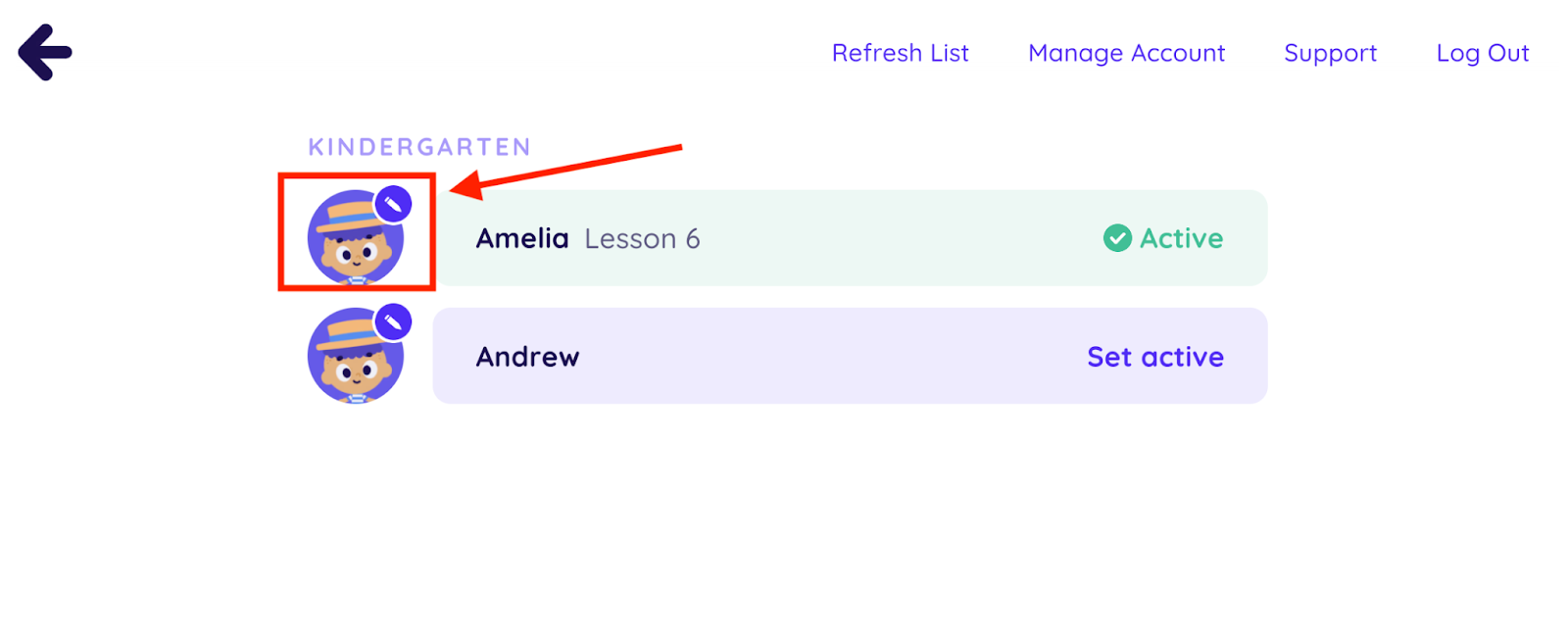This screenshot has height=644, width=1568.
Task: Click the Amelia name text
Action: tap(522, 238)
